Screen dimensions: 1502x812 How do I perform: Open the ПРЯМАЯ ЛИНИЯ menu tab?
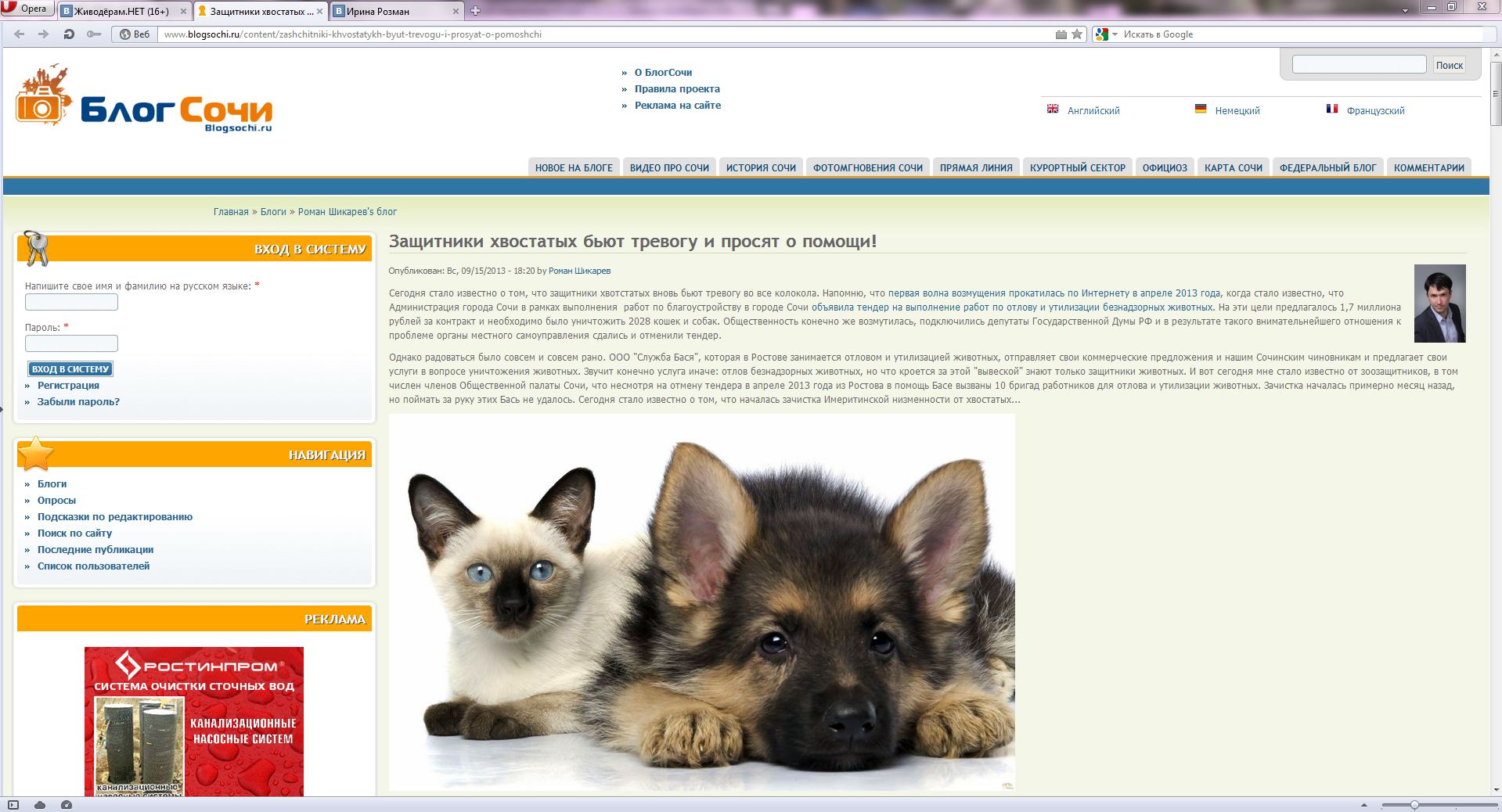976,167
